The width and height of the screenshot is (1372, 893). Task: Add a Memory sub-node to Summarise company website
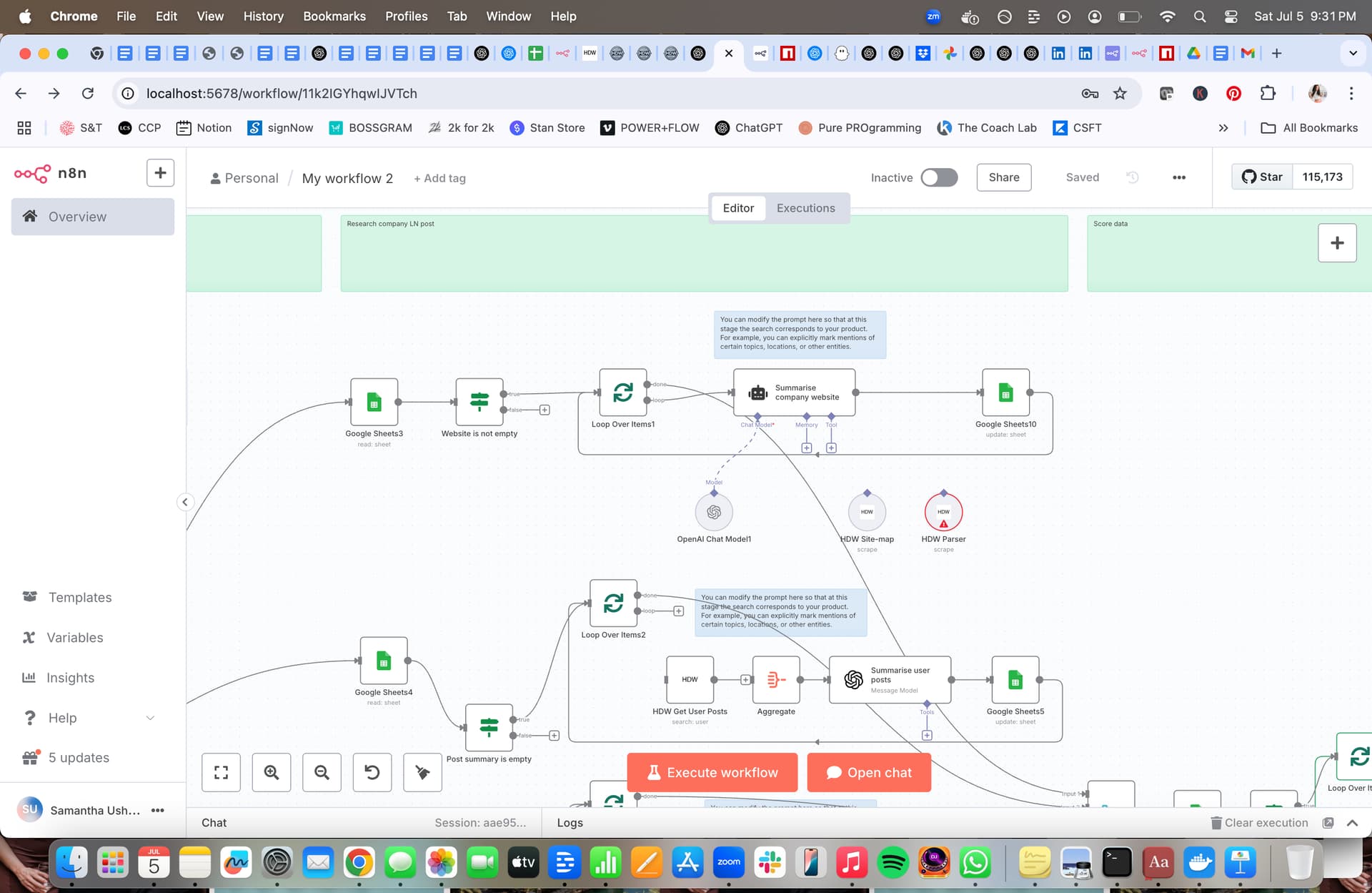coord(806,448)
